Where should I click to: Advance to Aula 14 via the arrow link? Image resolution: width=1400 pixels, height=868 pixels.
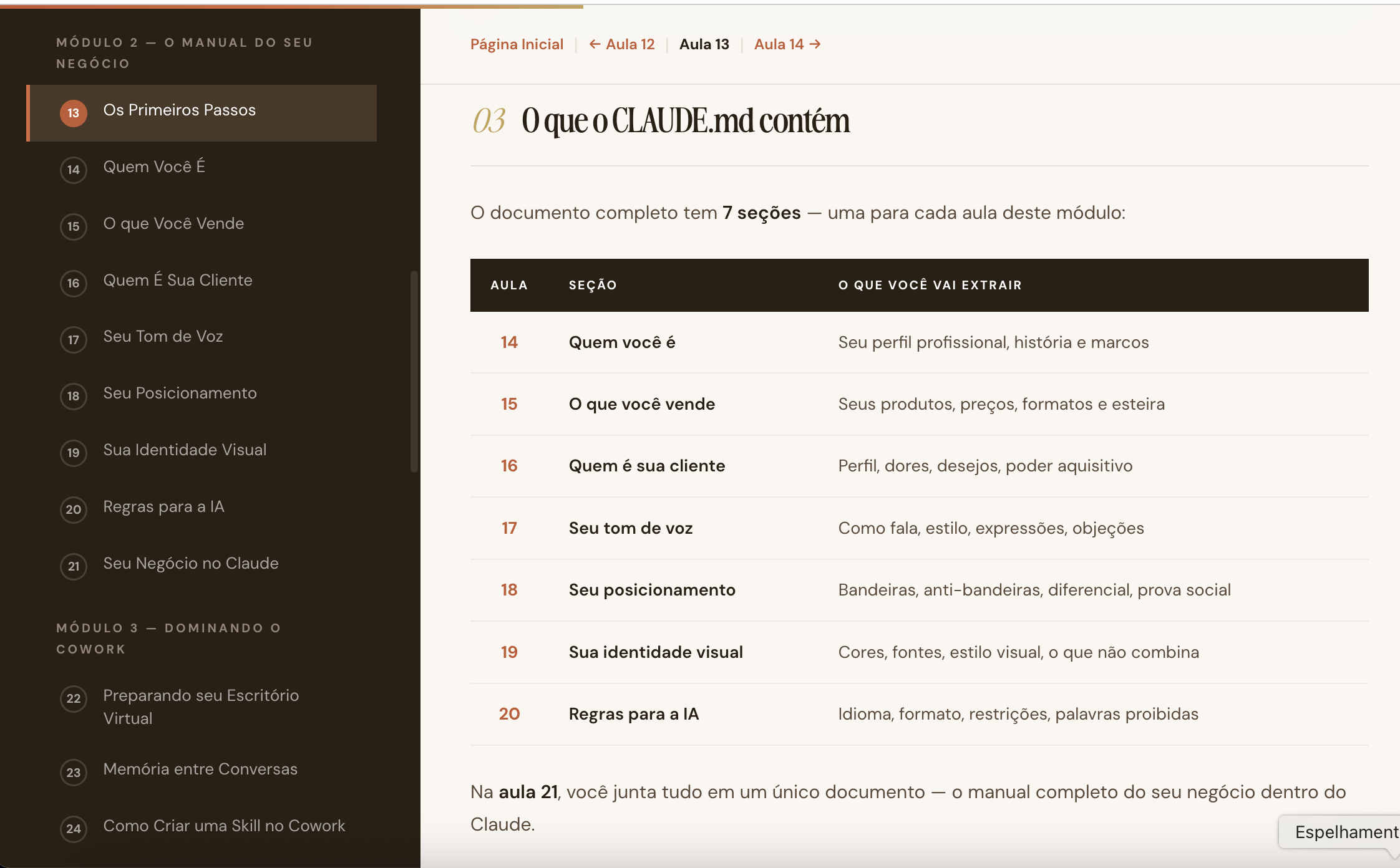pyautogui.click(x=787, y=44)
